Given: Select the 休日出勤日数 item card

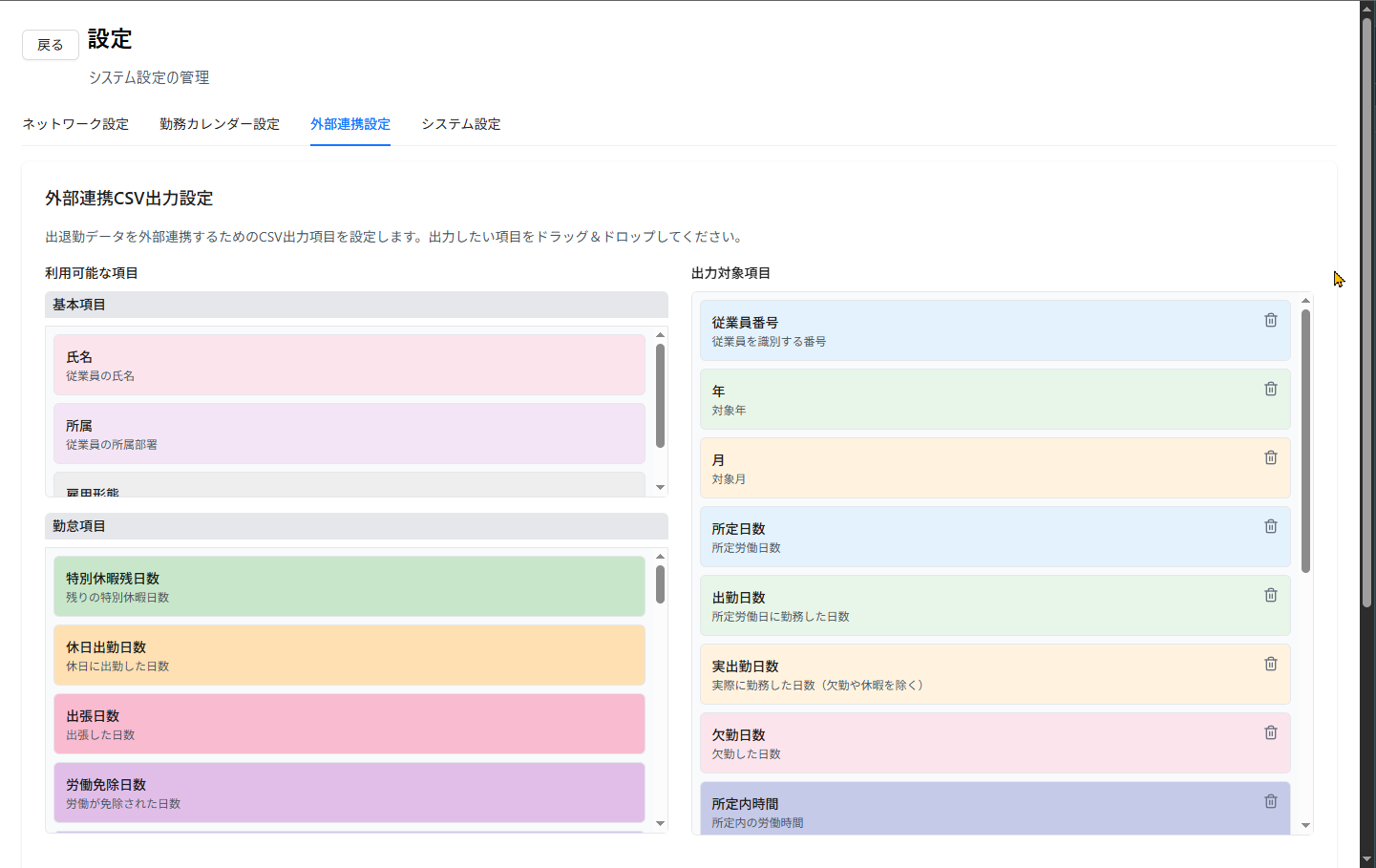Looking at the screenshot, I should [349, 655].
